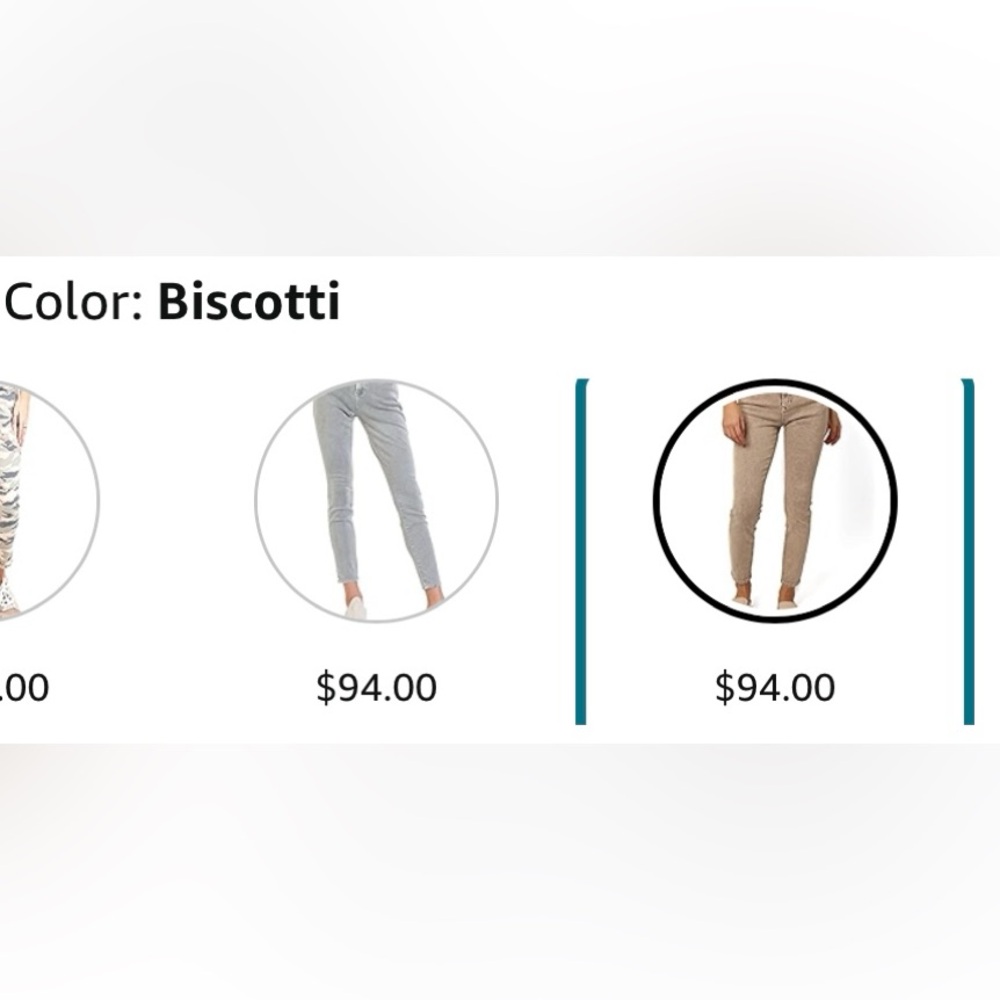This screenshot has width=1000, height=1000.
Task: Click the button fly on the Biscotti pants
Action: (x=782, y=406)
